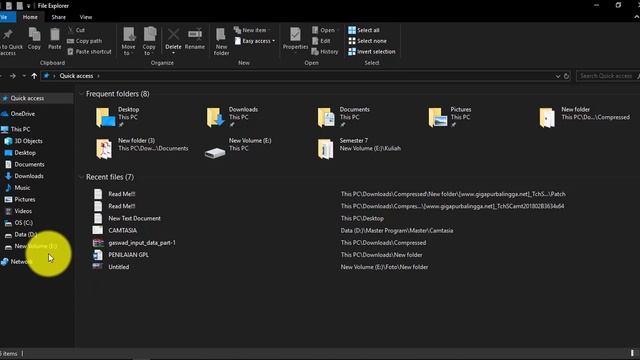Click the Properties icon in ribbon
The image size is (640, 360).
[295, 34]
